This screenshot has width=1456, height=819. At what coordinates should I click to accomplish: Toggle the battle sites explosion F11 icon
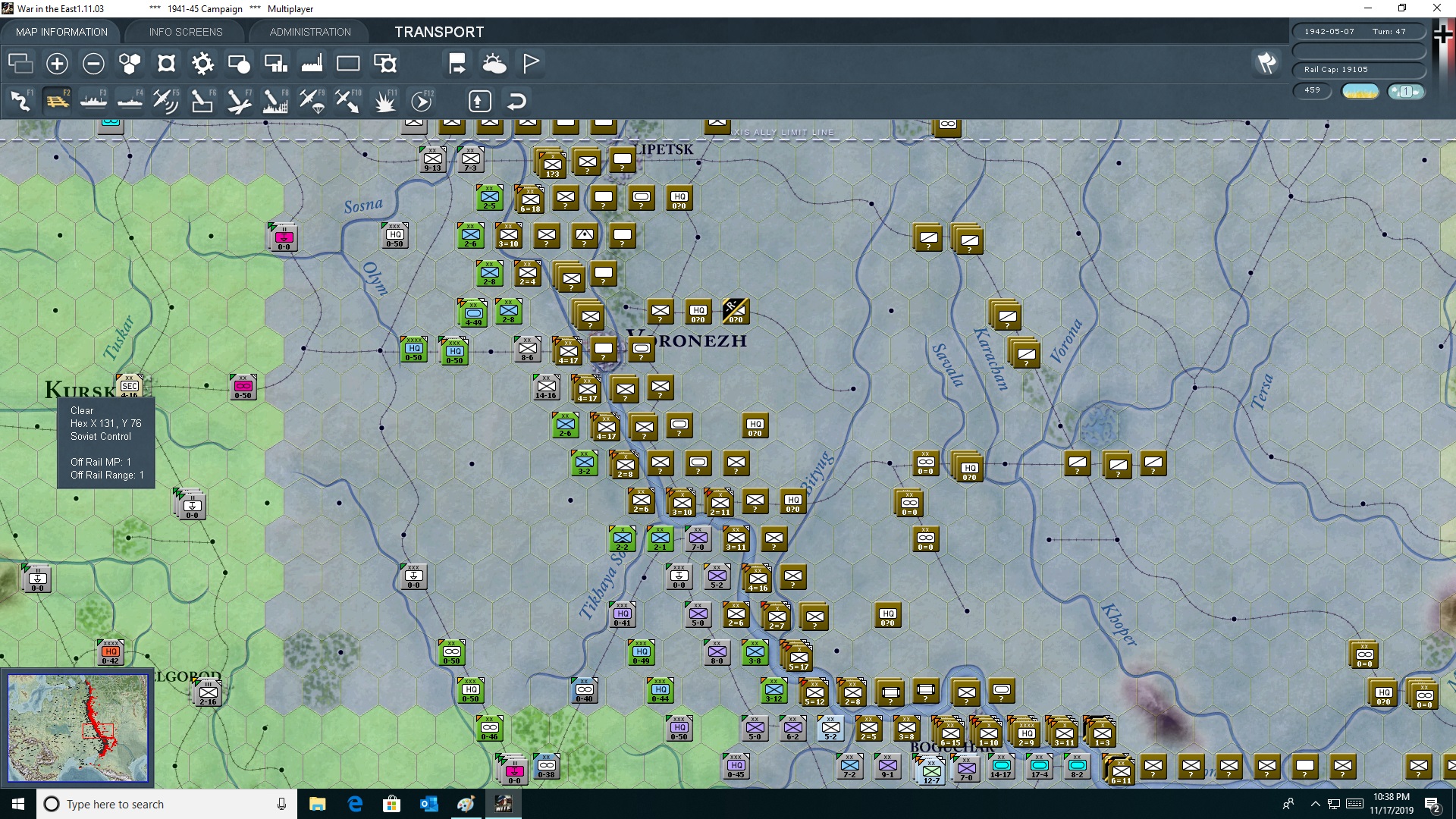click(384, 101)
